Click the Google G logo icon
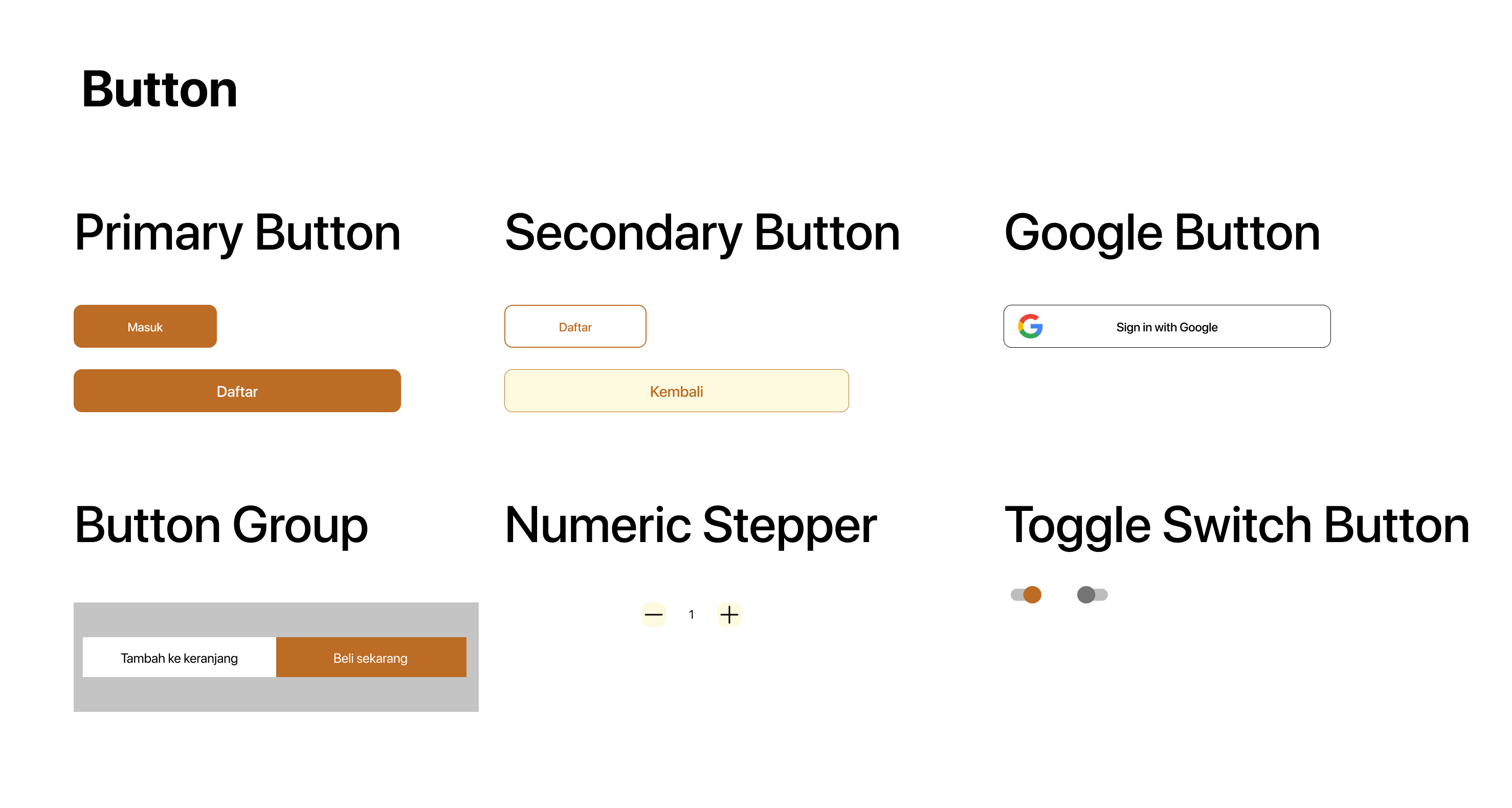The height and width of the screenshot is (808, 1512). pos(1030,326)
